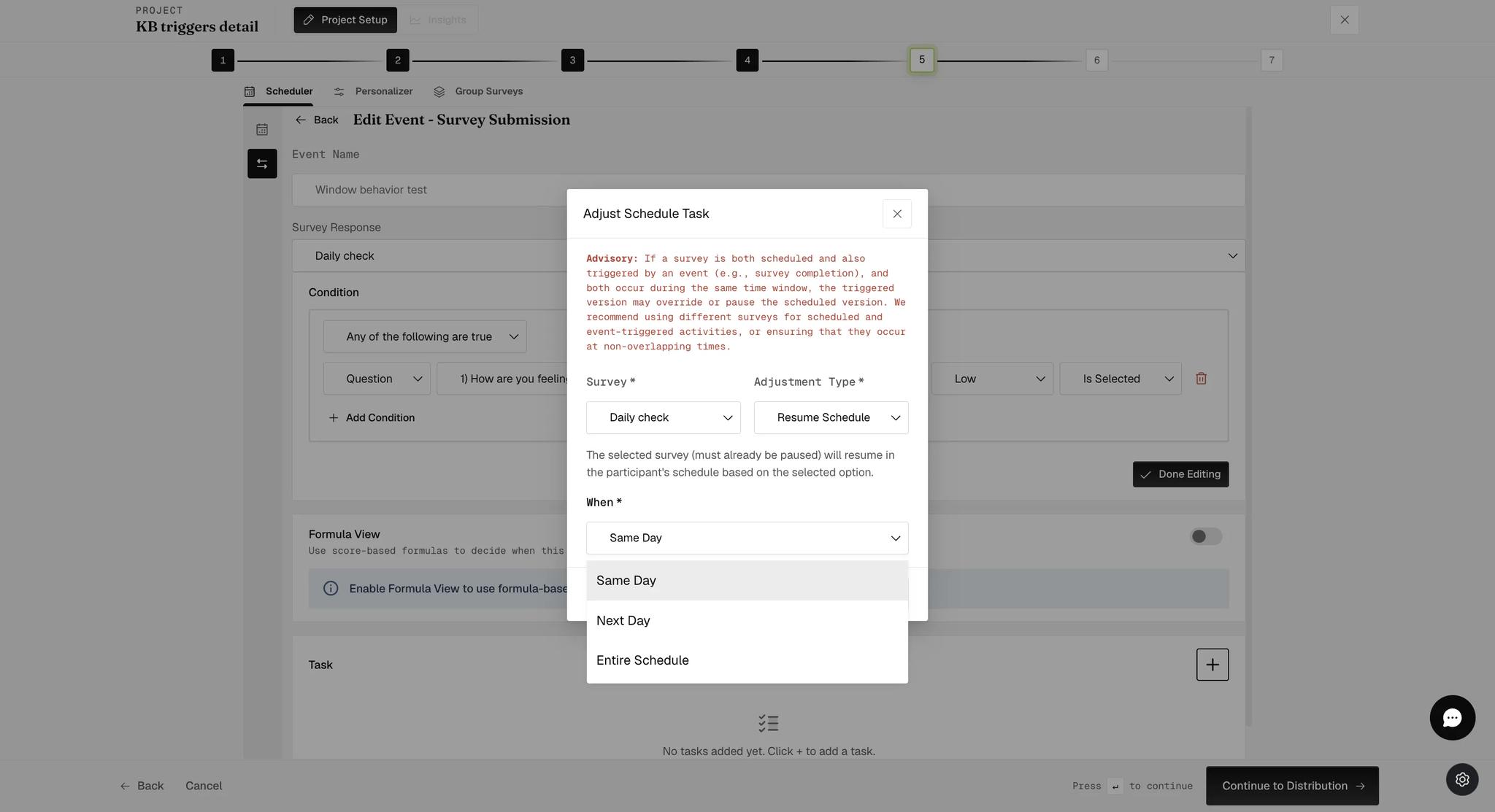Choose Next Day option
Image resolution: width=1495 pixels, height=812 pixels.
coord(747,621)
